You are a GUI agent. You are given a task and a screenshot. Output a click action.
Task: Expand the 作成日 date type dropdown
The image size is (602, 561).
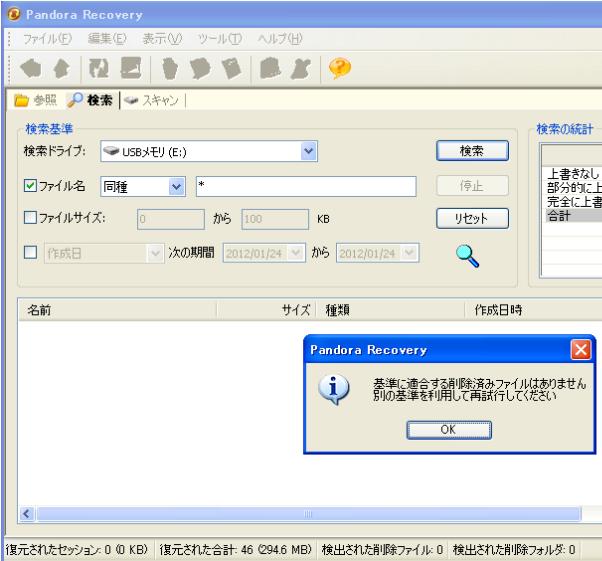click(x=155, y=253)
